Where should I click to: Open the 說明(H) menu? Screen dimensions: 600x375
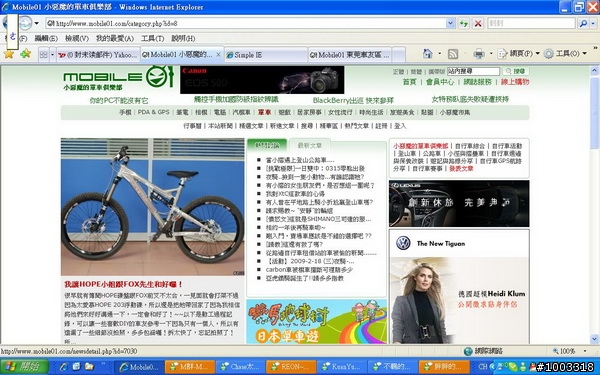tap(183, 39)
